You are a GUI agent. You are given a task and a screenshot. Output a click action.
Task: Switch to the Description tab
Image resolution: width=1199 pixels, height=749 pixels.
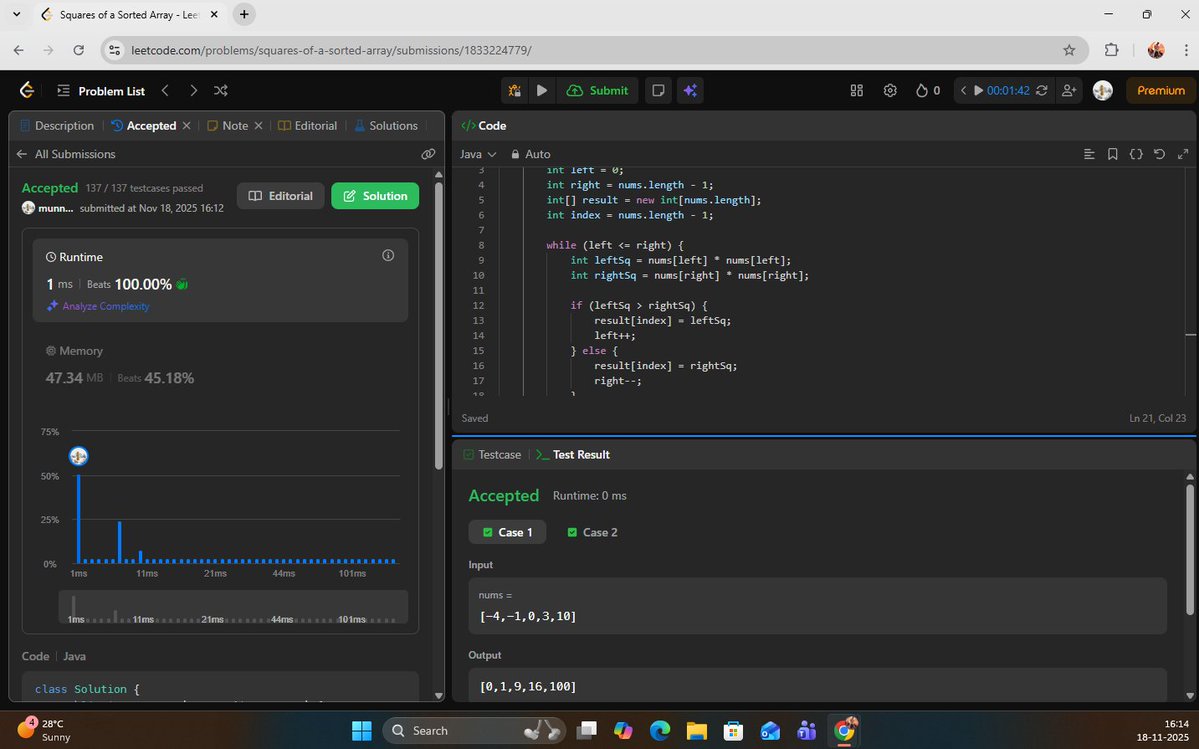(x=61, y=125)
